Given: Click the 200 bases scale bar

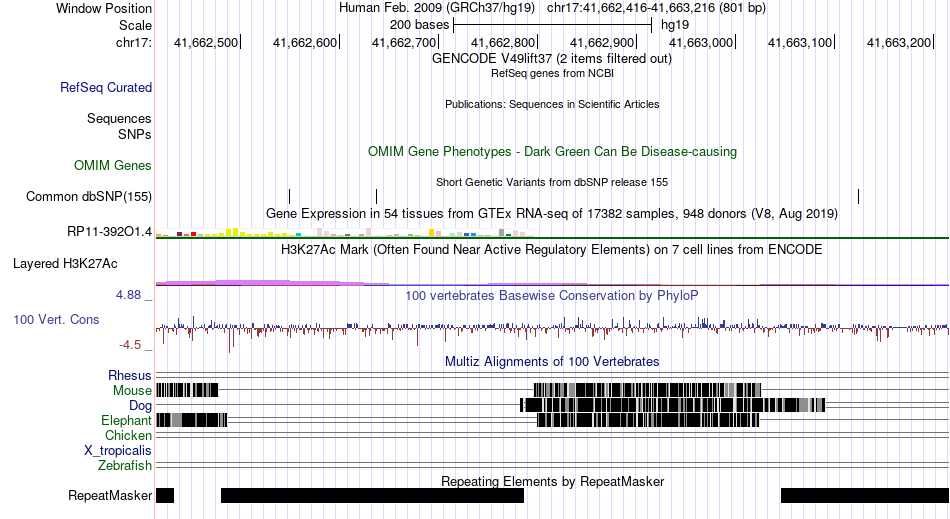Looking at the screenshot, I should [552, 25].
